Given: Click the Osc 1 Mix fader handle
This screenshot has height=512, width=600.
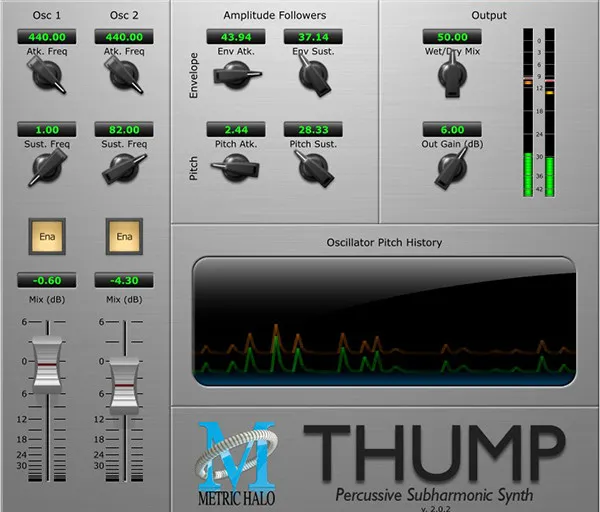Looking at the screenshot, I should coord(46,366).
